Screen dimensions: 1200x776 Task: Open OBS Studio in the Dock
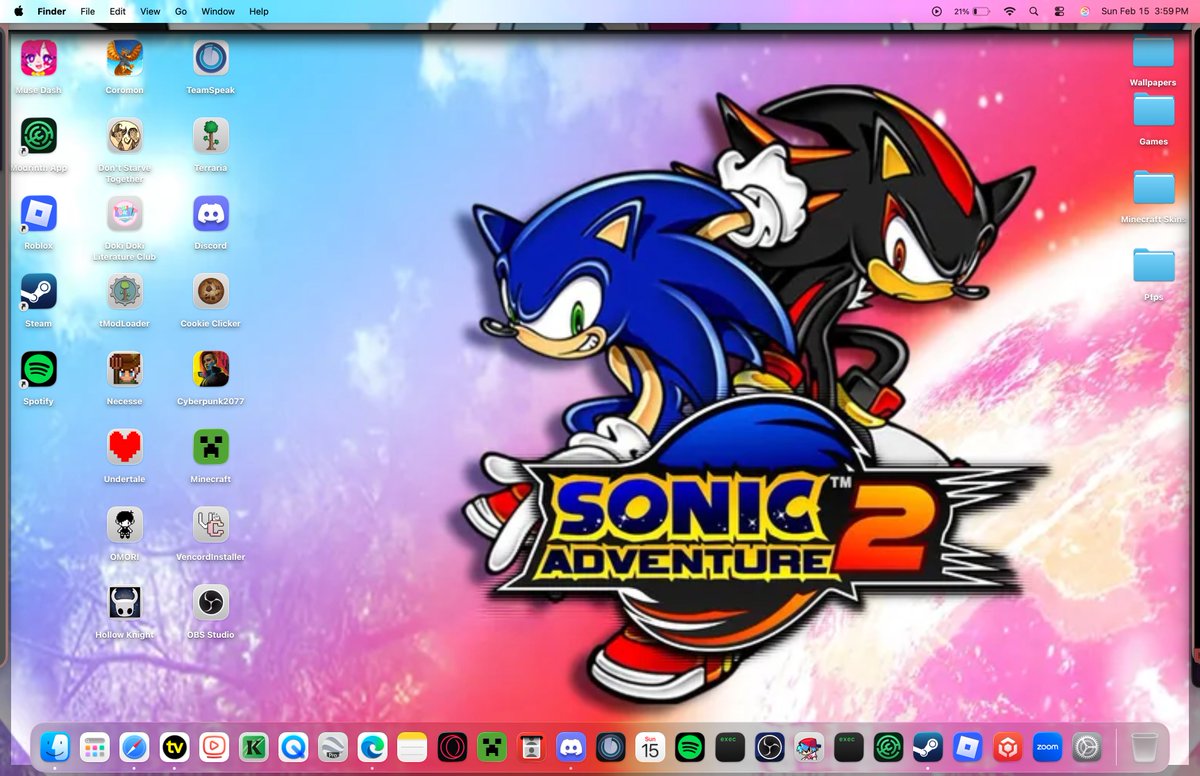pyautogui.click(x=769, y=746)
